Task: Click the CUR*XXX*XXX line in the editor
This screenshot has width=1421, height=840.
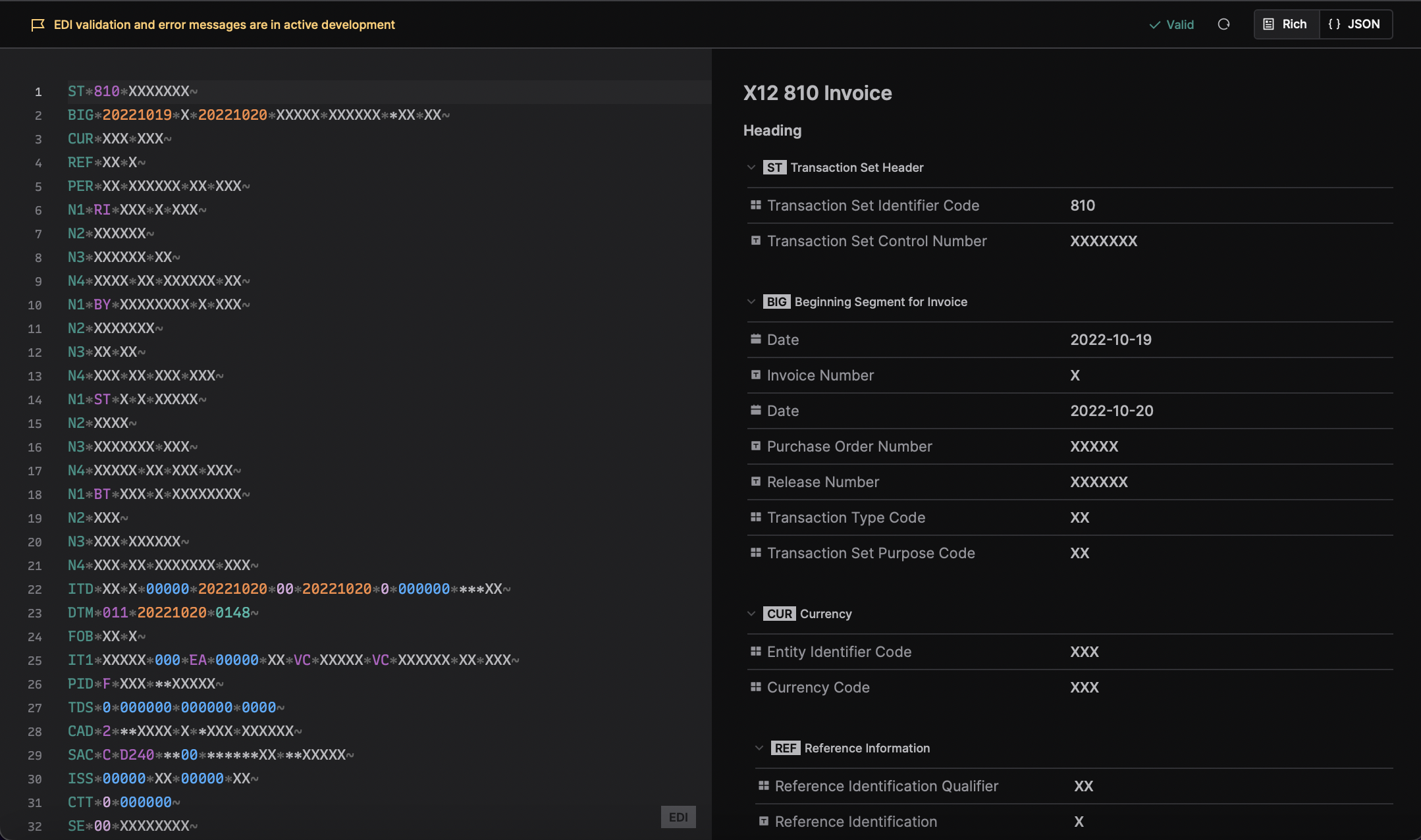Action: (x=119, y=139)
